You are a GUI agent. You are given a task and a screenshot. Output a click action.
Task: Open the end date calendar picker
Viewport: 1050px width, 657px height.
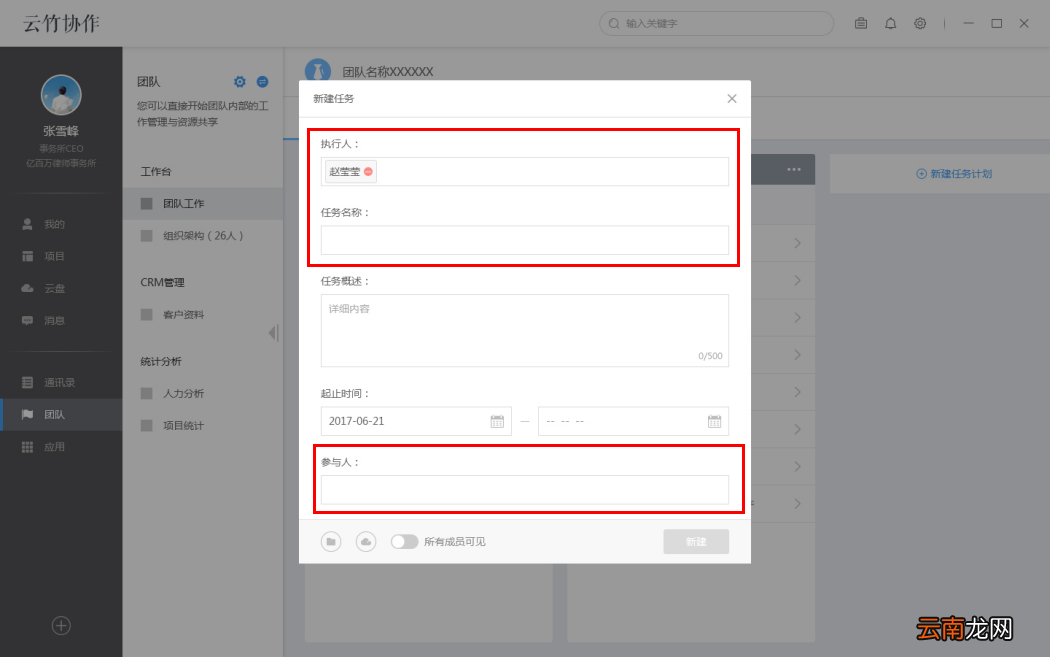(x=715, y=421)
